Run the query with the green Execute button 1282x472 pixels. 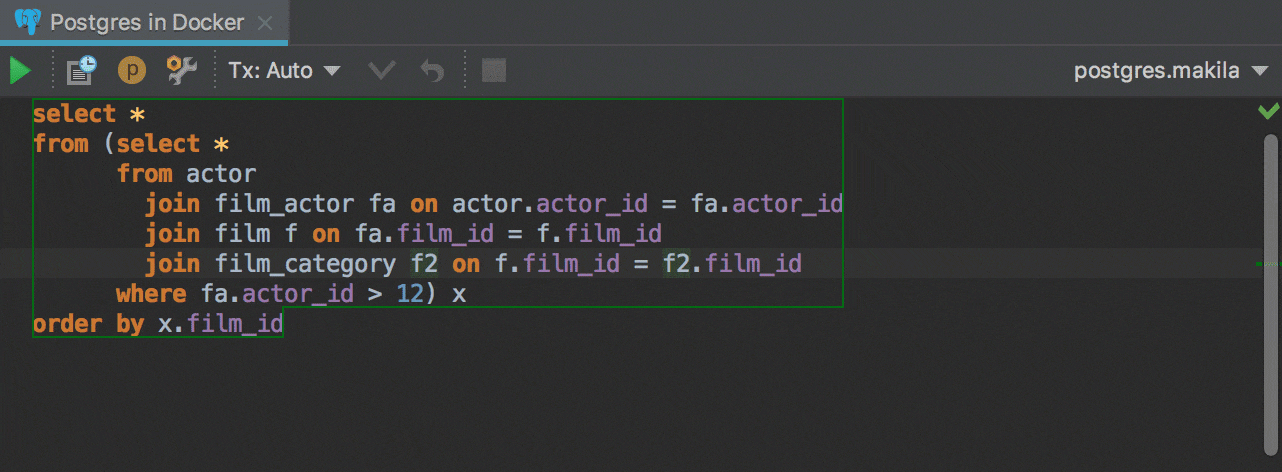coord(20,71)
